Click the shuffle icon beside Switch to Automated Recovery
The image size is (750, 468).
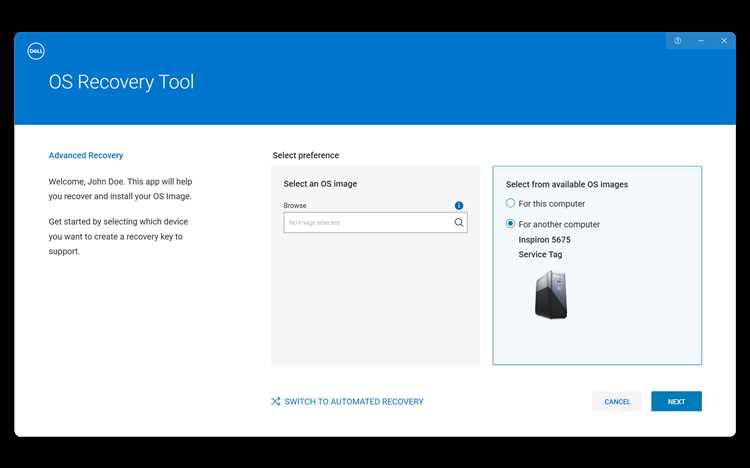coord(276,401)
